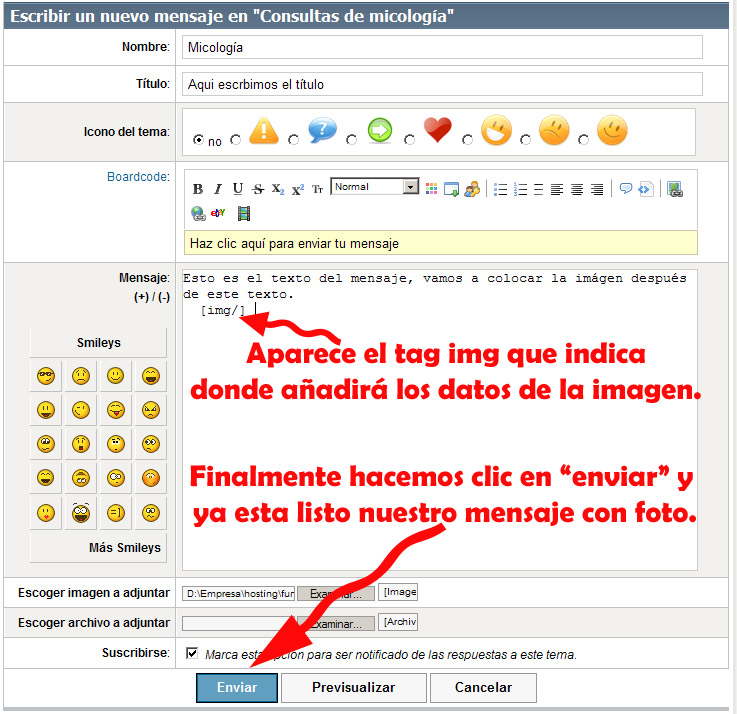The width and height of the screenshot is (737, 714).
Task: Insert a quote with speech bubble icon
Action: (x=626, y=189)
